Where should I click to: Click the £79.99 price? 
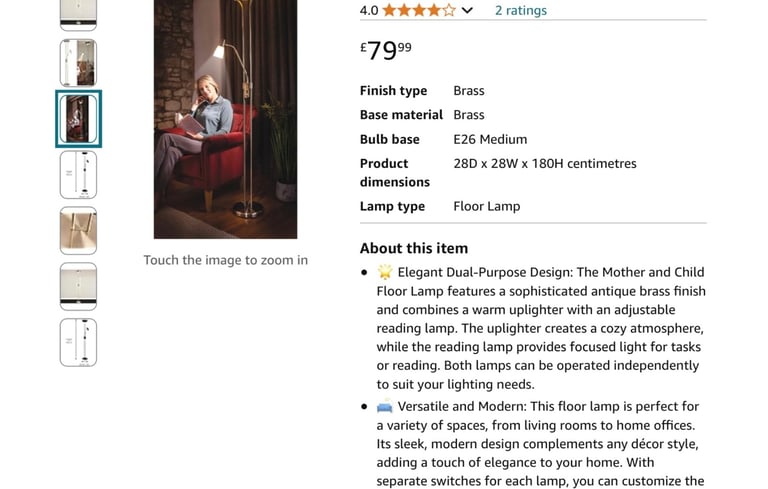coord(386,50)
